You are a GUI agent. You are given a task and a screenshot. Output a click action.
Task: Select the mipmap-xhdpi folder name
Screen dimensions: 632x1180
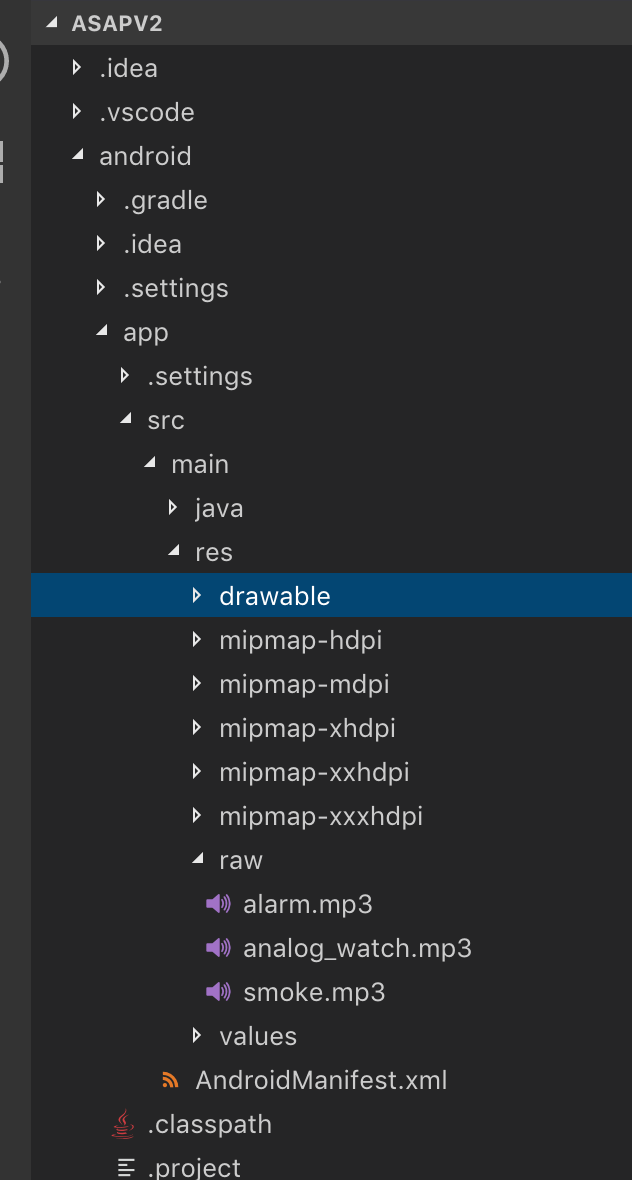point(308,728)
